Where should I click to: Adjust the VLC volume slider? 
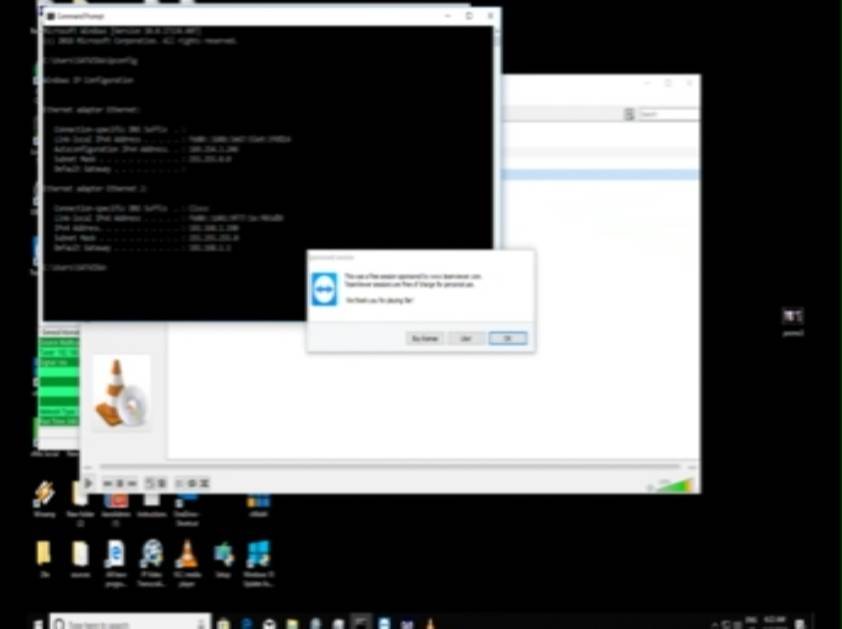click(676, 485)
